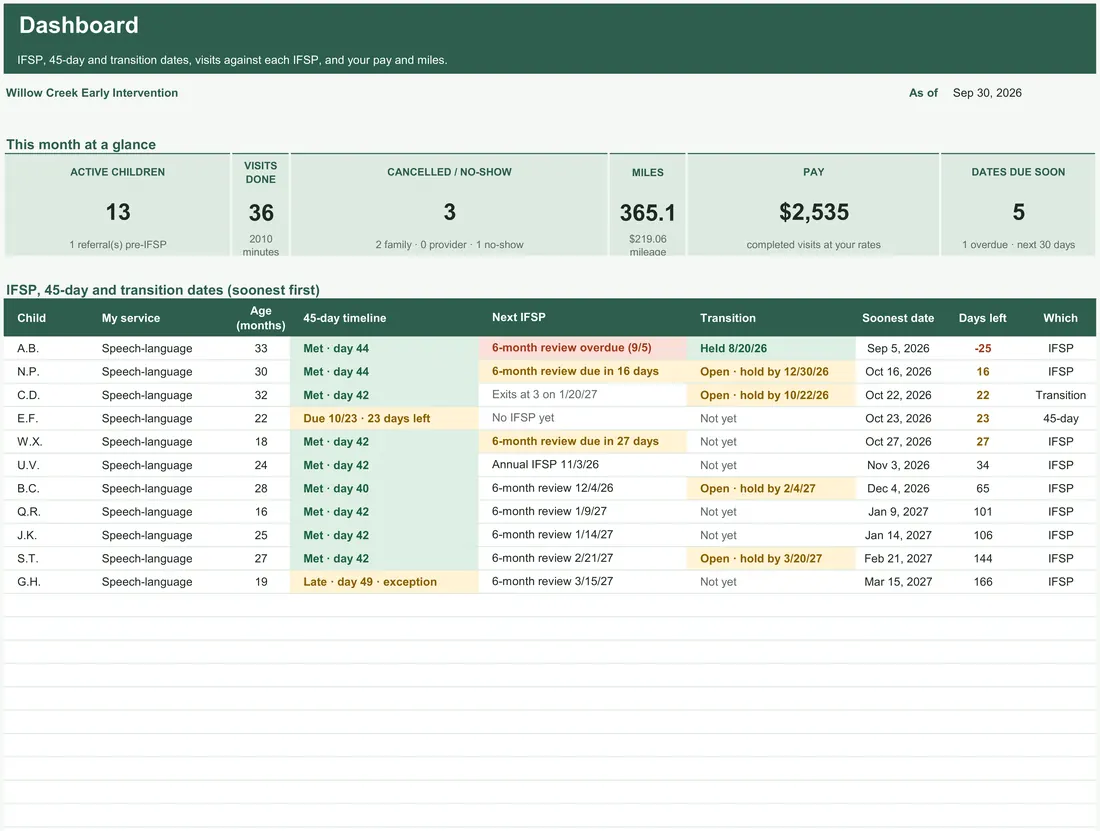The height and width of the screenshot is (831, 1100).
Task: Click 'Jan 14, 2027' soonest date cell
Action: point(898,535)
